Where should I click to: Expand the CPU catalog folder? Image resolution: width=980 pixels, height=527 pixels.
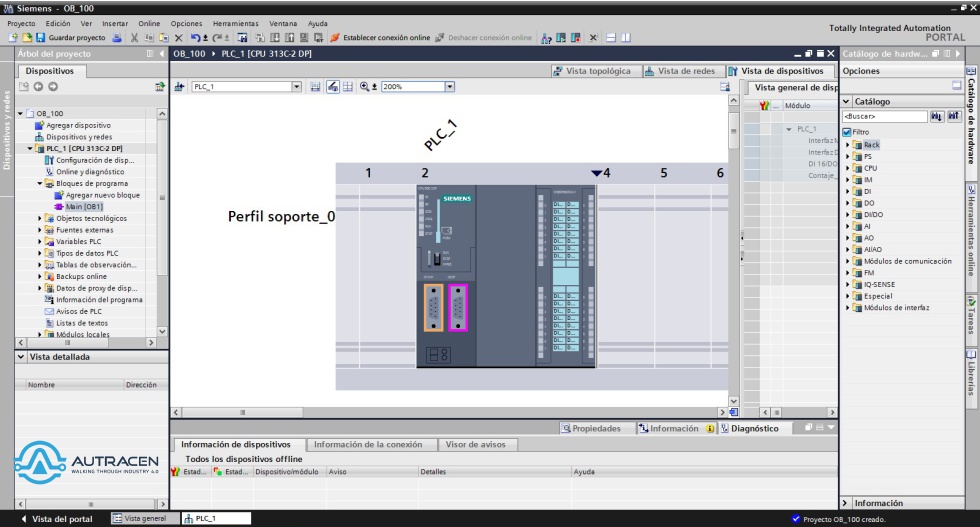pos(848,168)
